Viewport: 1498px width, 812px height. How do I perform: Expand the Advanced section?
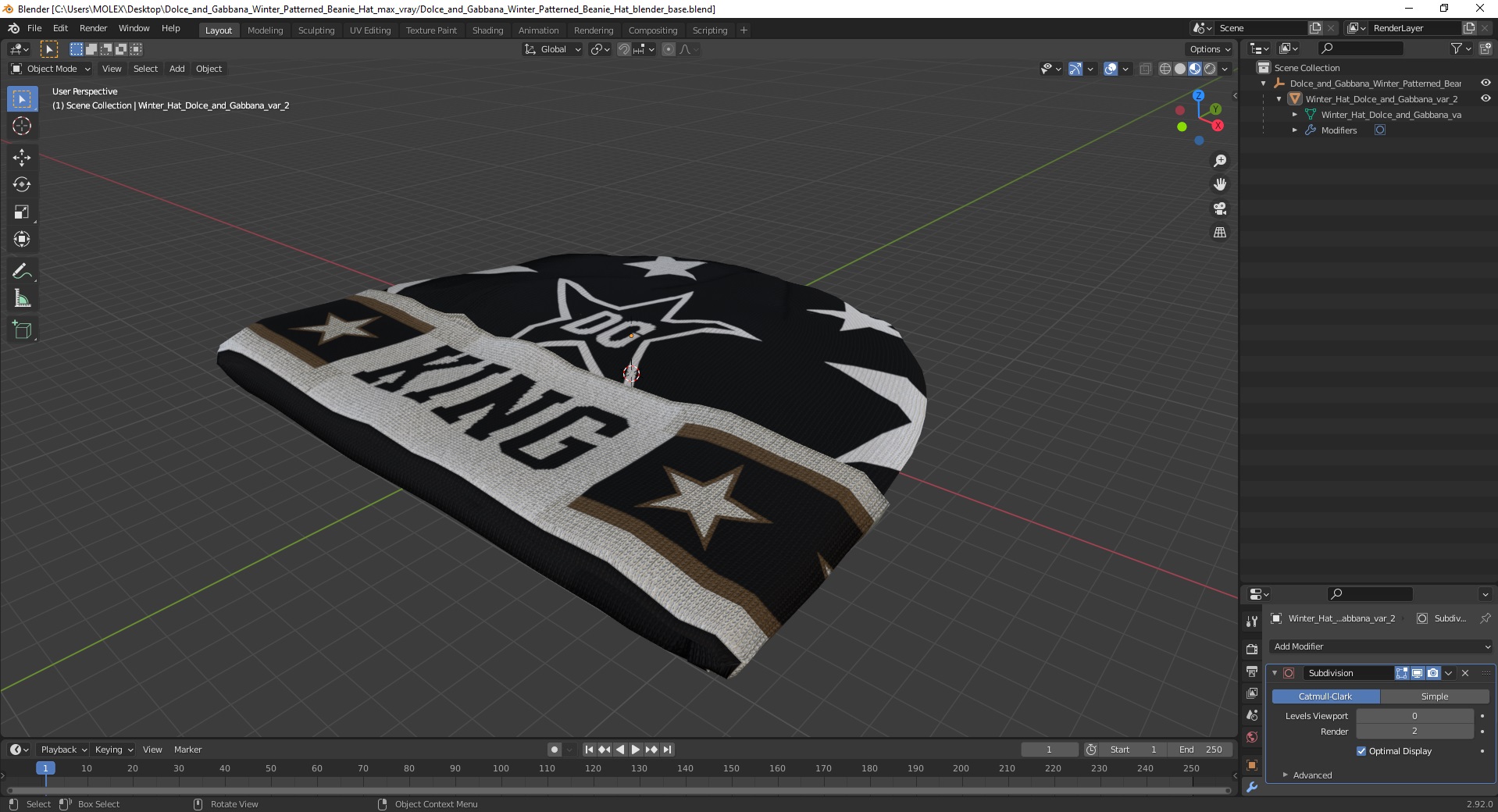[1312, 775]
